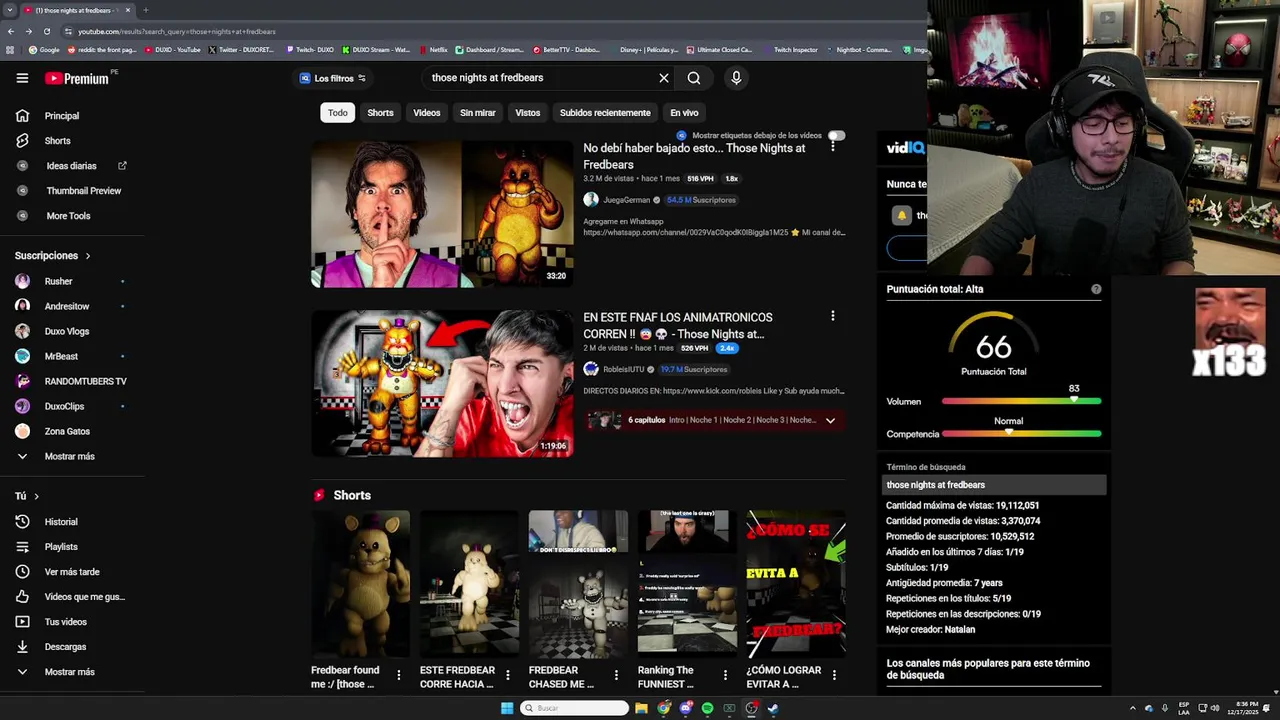Open 'EN ESTE FNAF LOS ANIMATRONICOS' video title
1280x720 pixels.
tap(678, 325)
